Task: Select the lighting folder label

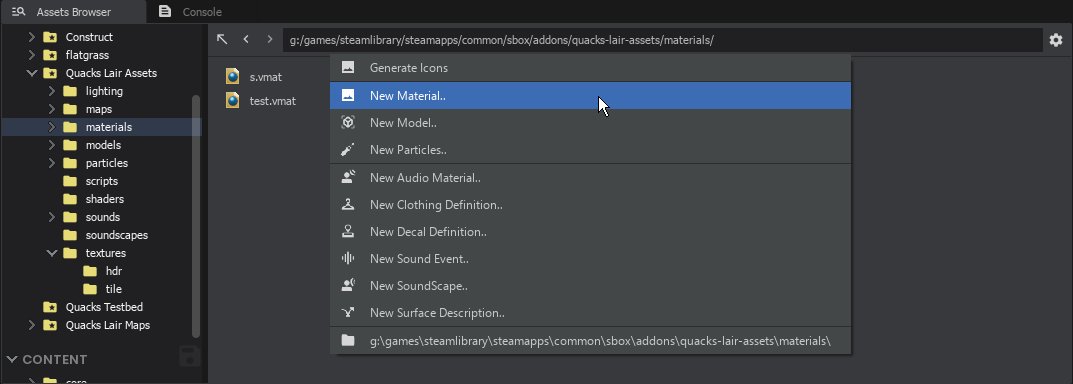Action: click(104, 91)
